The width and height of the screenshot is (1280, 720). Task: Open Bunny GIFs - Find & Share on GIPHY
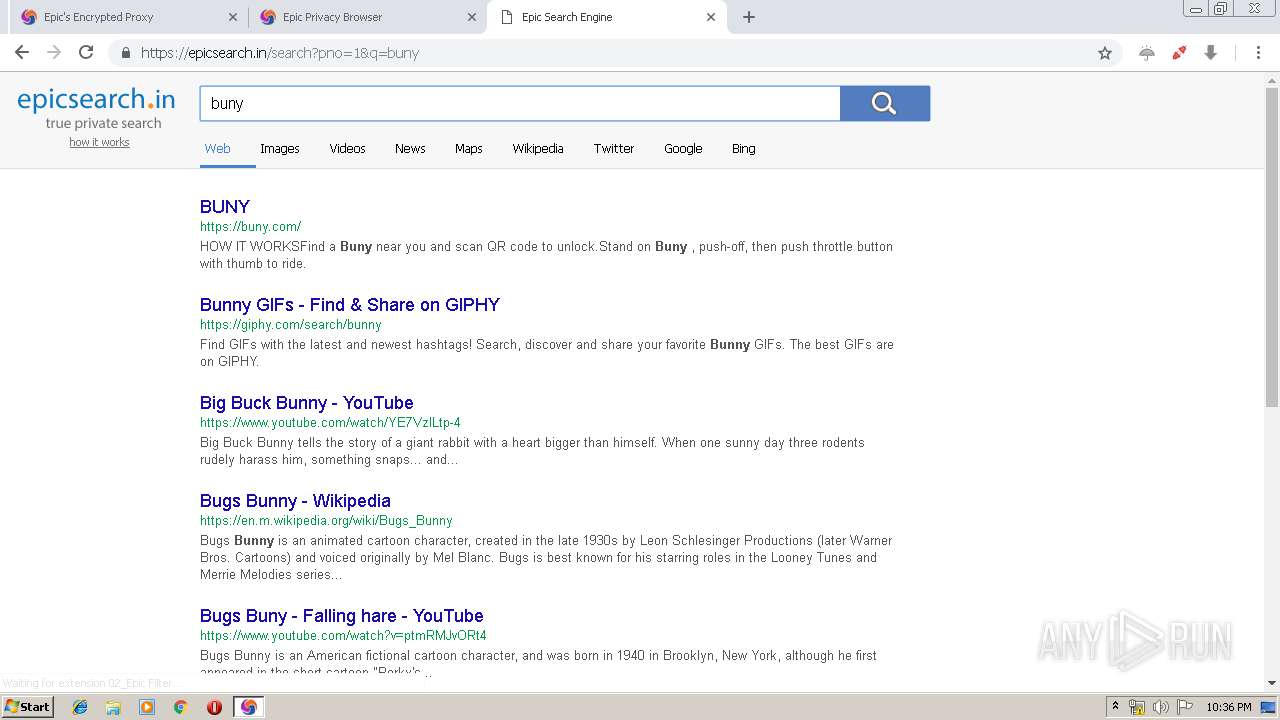coord(350,305)
